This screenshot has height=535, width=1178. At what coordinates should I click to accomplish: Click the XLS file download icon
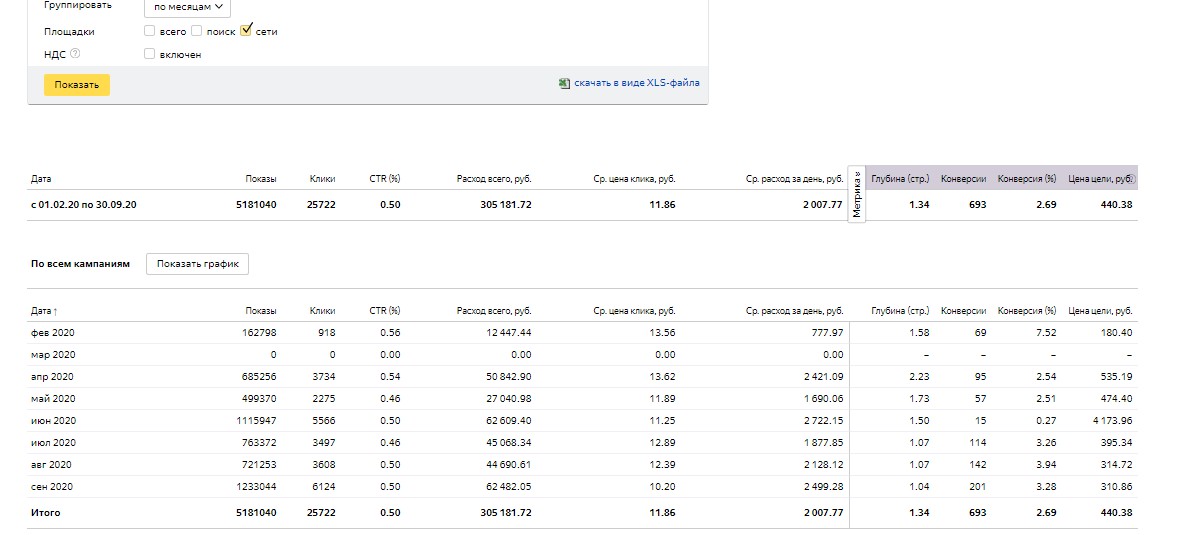[x=564, y=84]
